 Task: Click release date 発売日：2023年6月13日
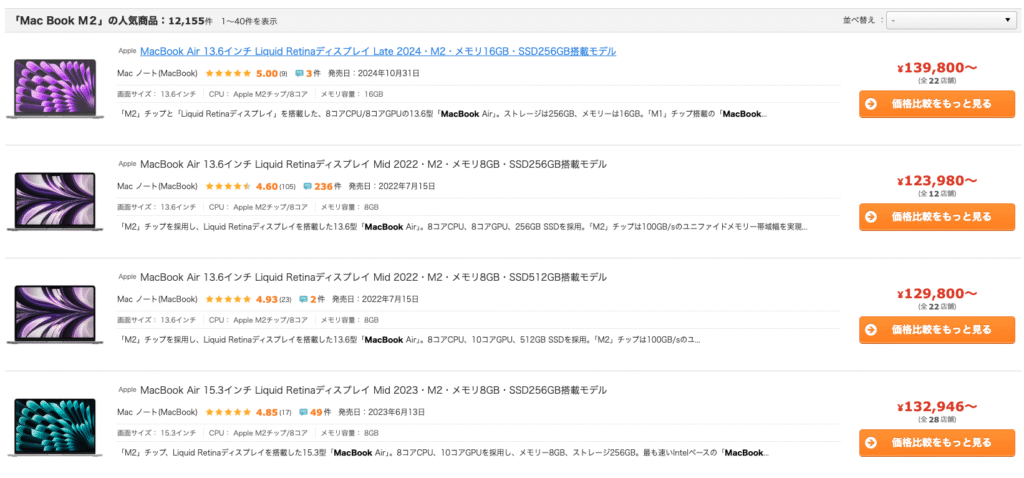coord(381,412)
